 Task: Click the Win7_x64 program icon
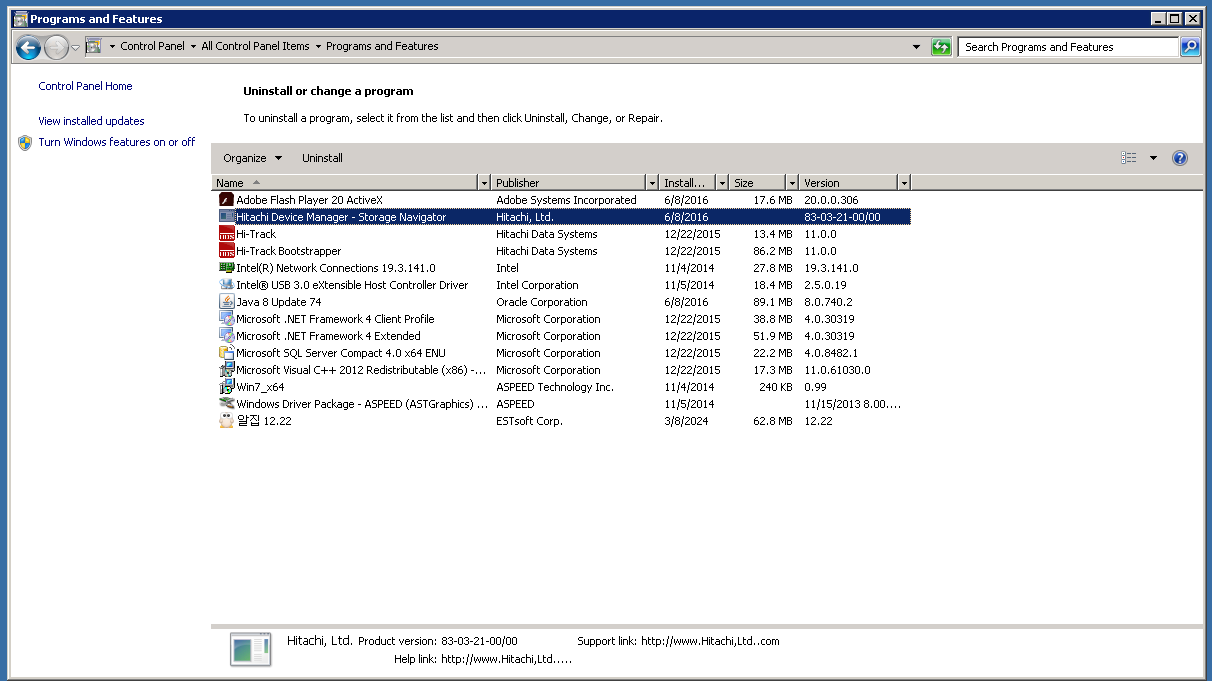tap(226, 387)
